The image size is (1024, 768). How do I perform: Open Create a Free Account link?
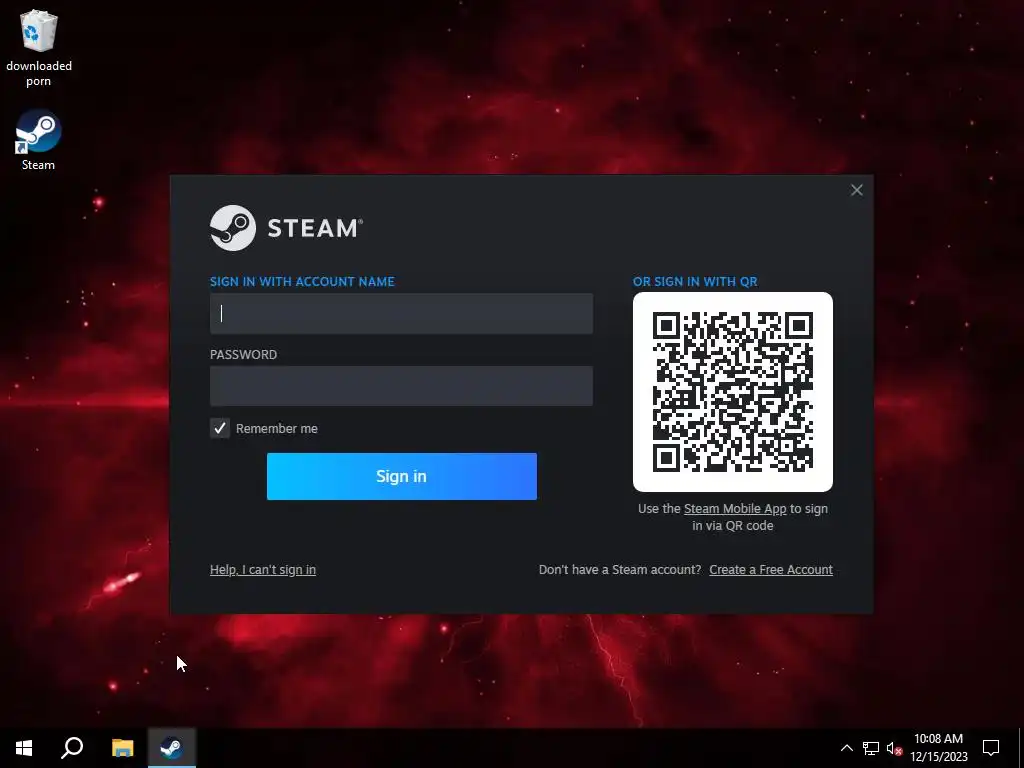point(771,569)
